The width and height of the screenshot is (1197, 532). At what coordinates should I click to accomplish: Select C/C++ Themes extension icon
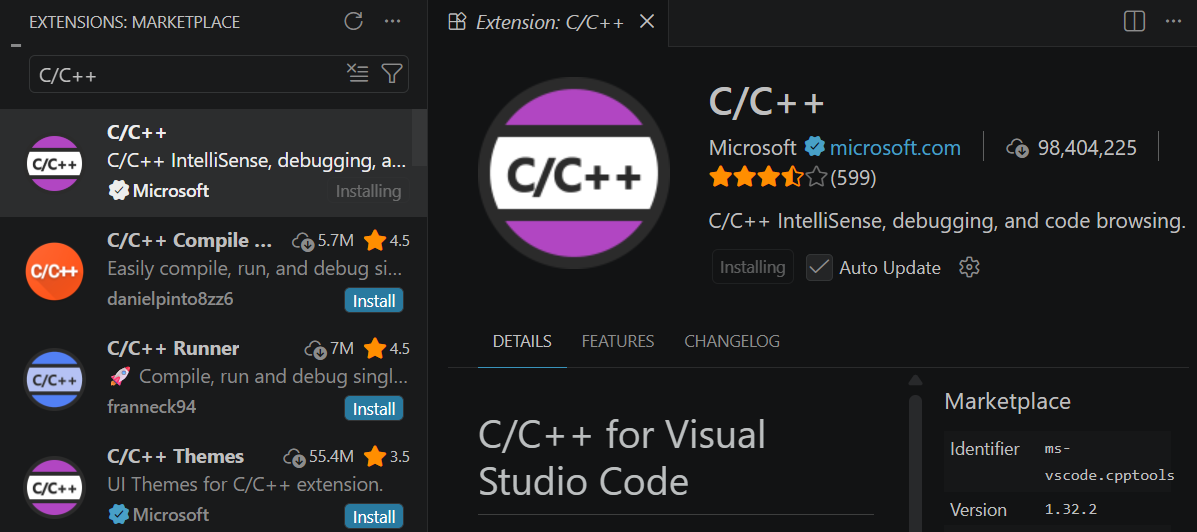click(x=53, y=486)
